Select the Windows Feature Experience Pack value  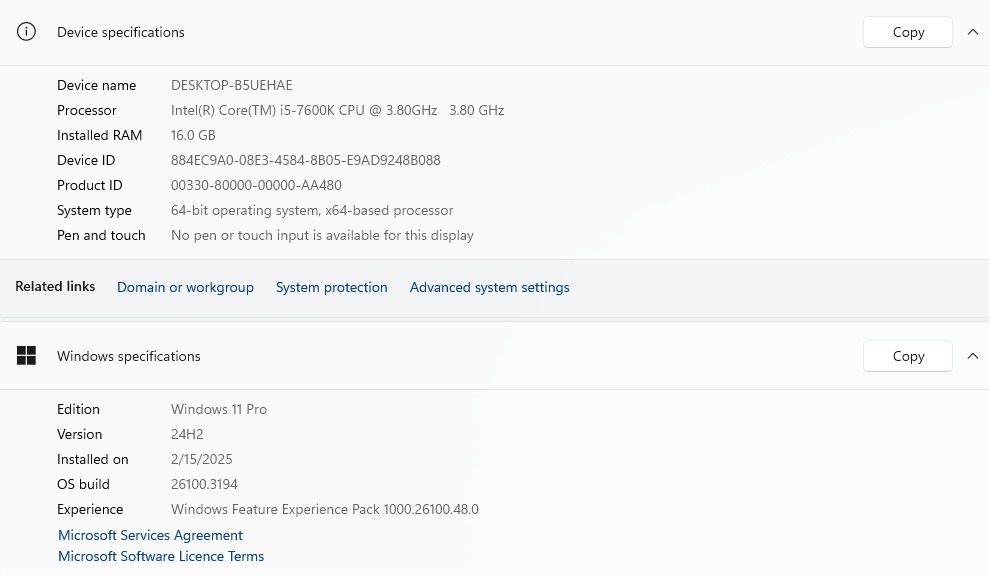(x=324, y=509)
